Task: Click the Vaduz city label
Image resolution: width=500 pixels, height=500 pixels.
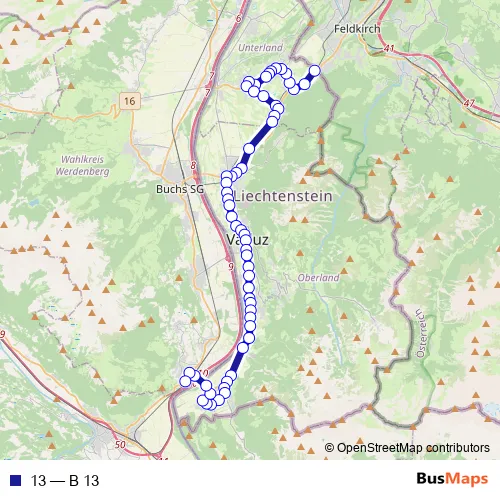Action: click(247, 240)
